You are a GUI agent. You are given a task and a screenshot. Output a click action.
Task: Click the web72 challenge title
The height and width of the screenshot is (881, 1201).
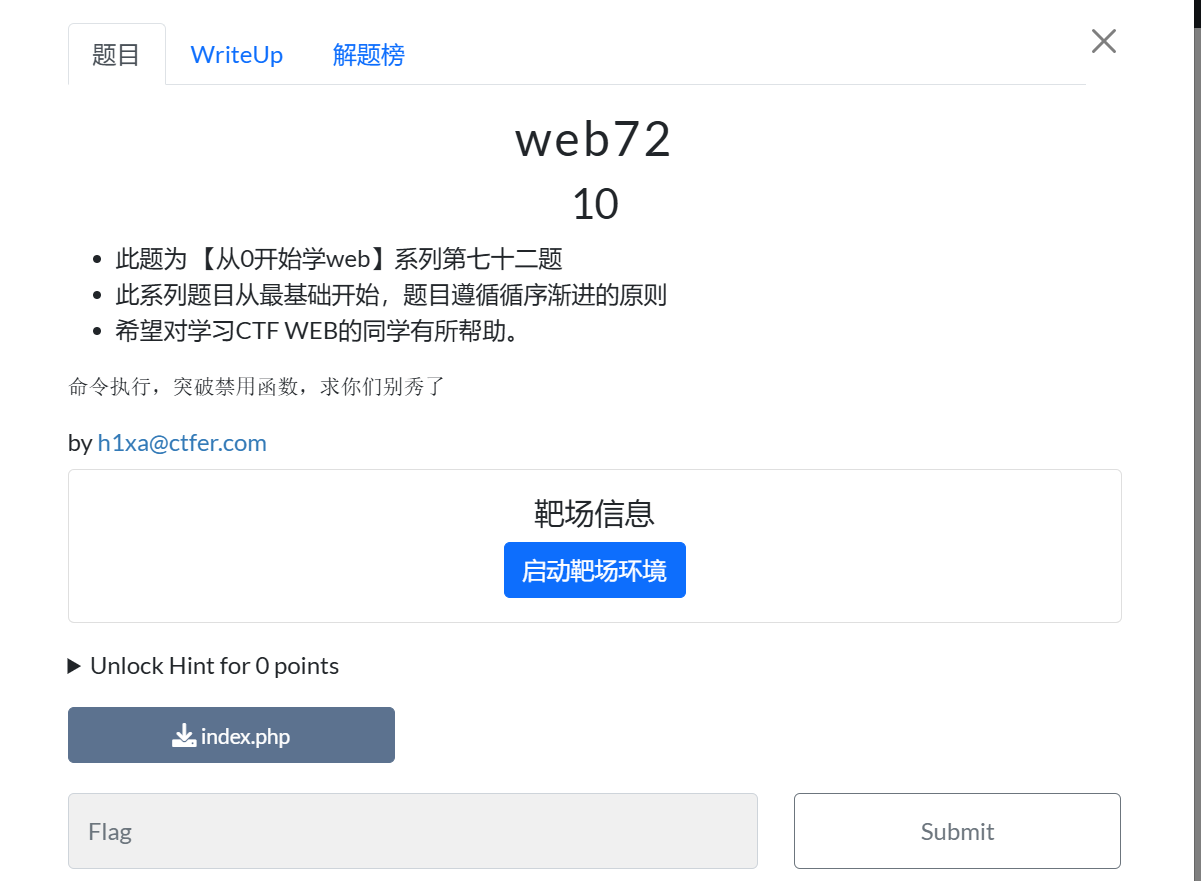[594, 140]
